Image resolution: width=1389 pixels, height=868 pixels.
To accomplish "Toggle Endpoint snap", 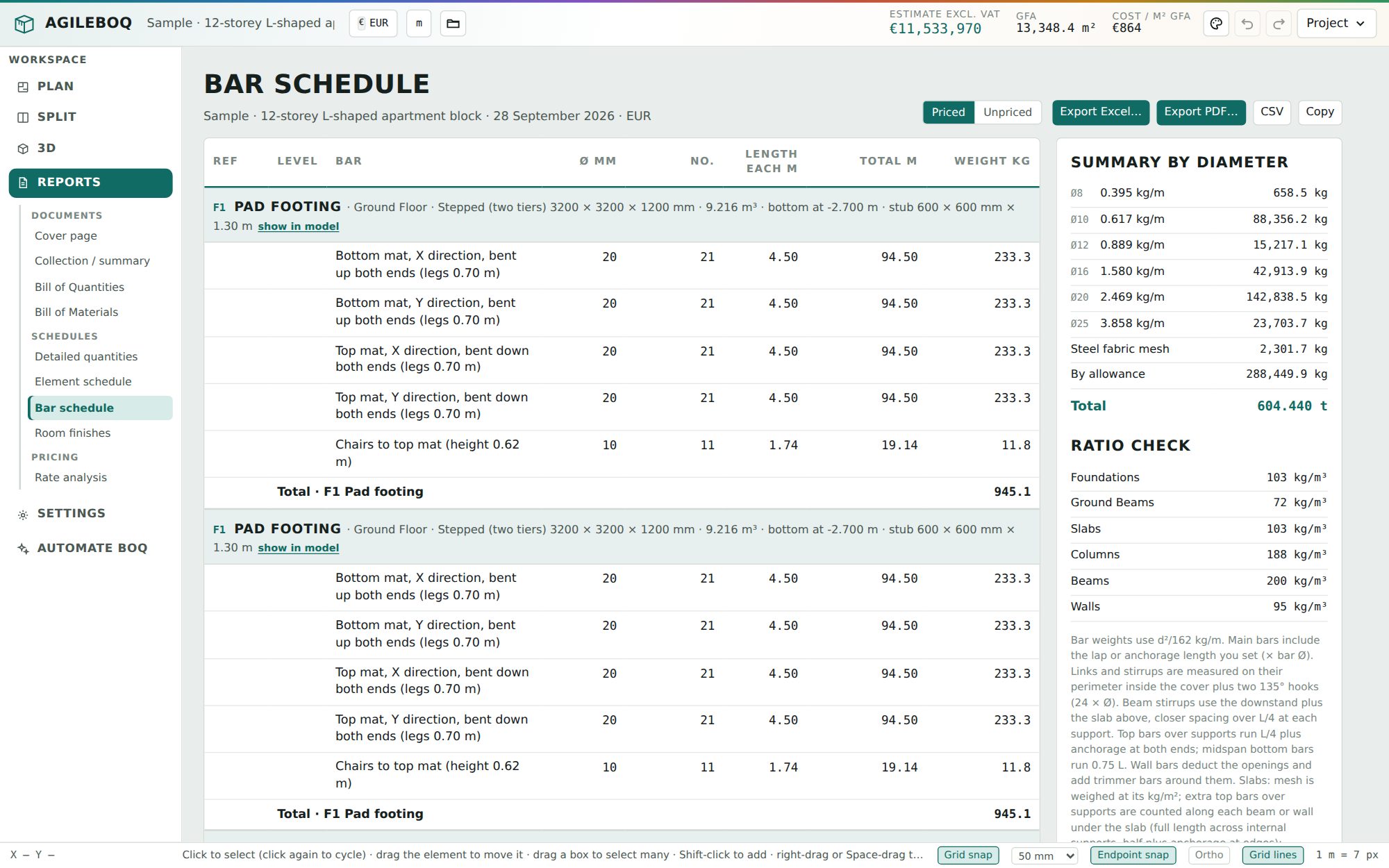I will (x=1133, y=855).
